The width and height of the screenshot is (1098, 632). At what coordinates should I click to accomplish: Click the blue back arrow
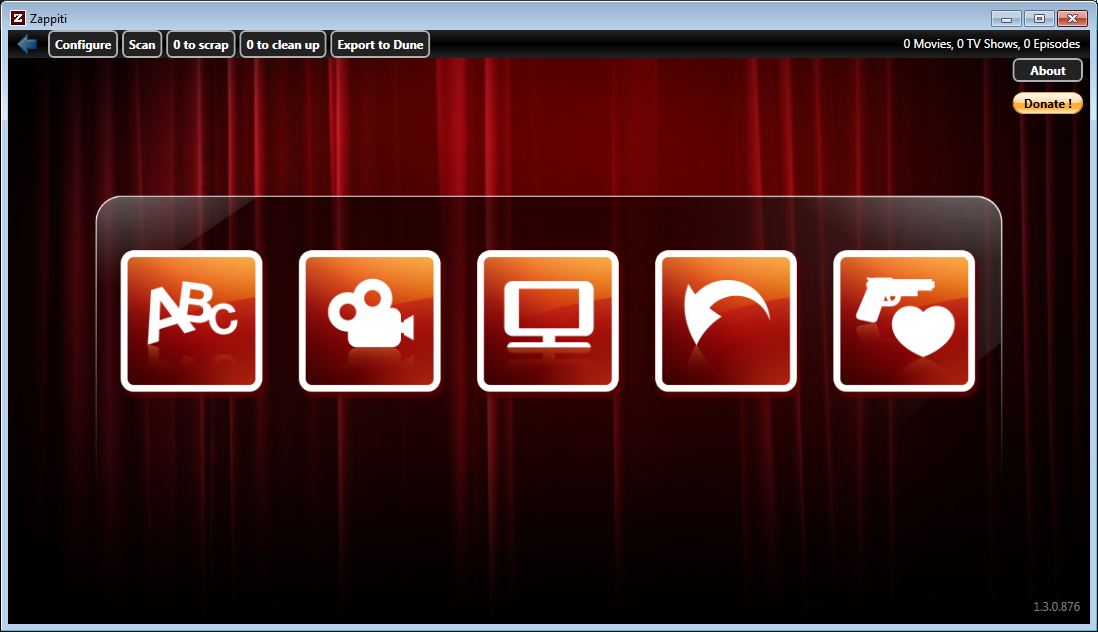click(x=27, y=44)
